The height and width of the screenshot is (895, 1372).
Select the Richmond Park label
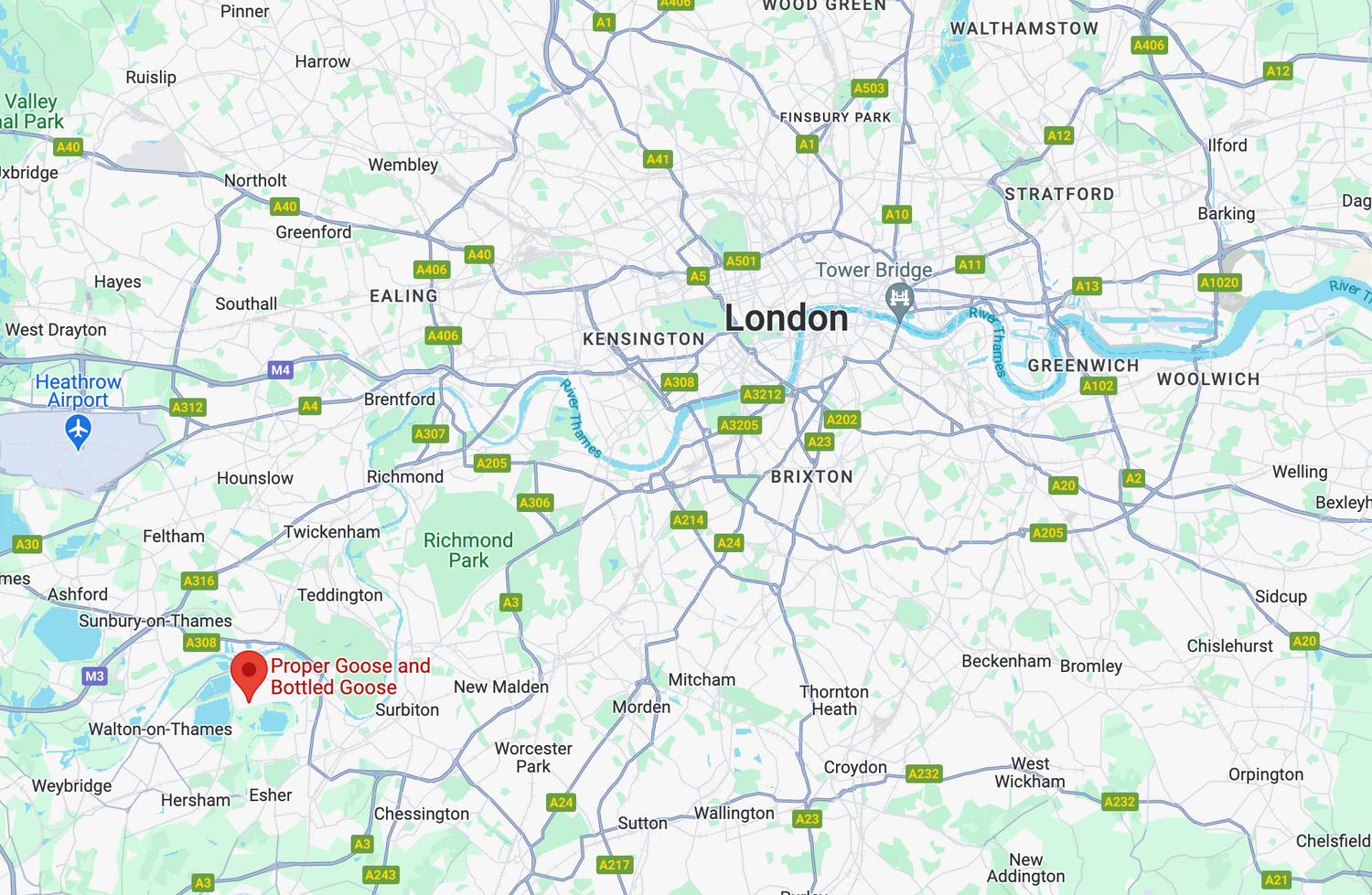coord(468,550)
